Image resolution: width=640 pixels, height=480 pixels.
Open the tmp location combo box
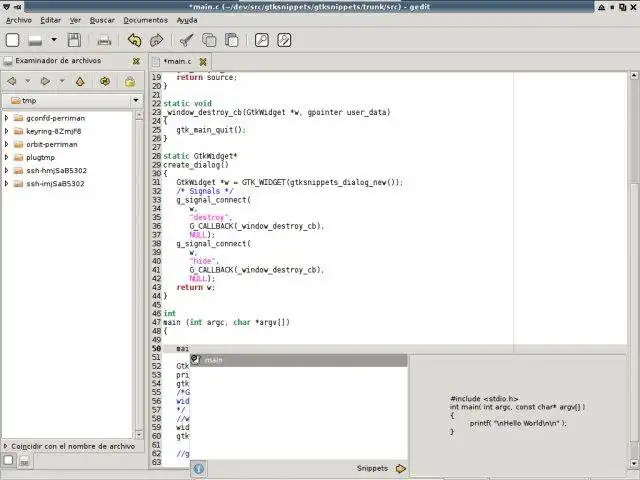coord(73,100)
